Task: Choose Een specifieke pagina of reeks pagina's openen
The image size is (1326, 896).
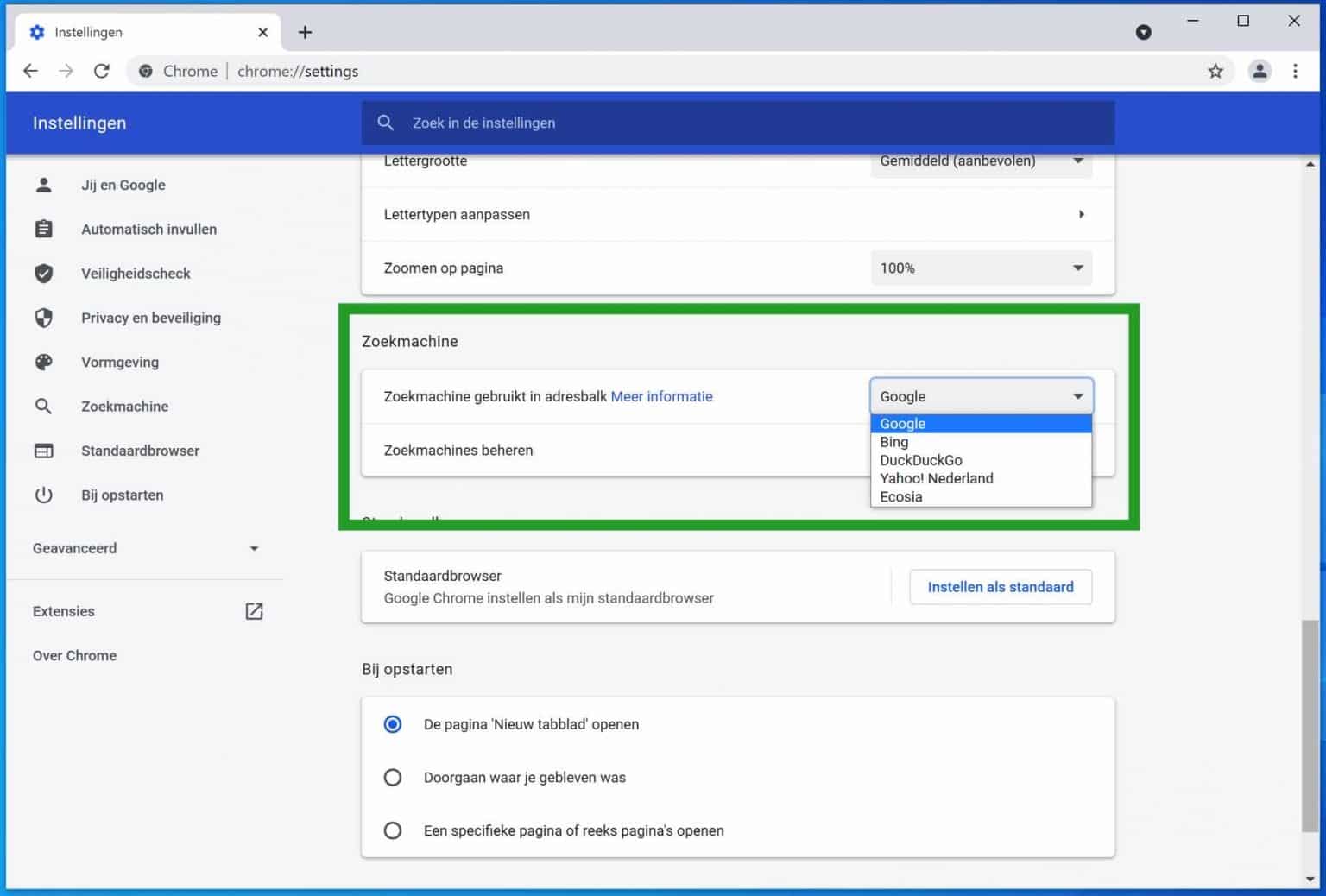Action: pos(393,830)
